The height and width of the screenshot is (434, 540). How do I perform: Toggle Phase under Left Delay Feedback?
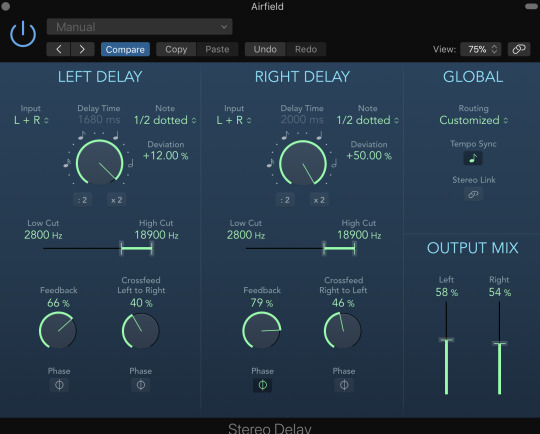pos(59,385)
